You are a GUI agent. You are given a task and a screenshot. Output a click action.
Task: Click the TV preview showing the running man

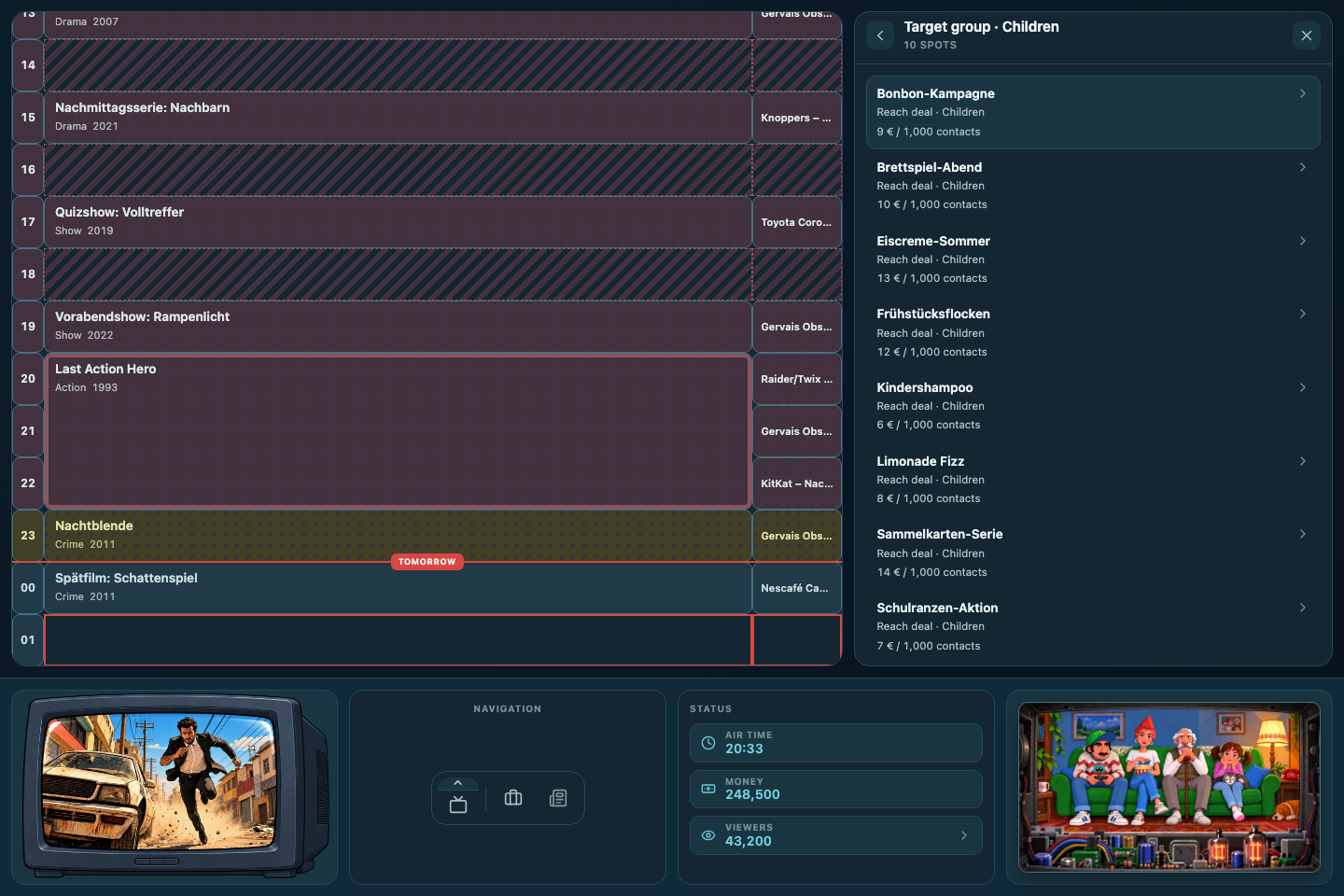click(175, 787)
